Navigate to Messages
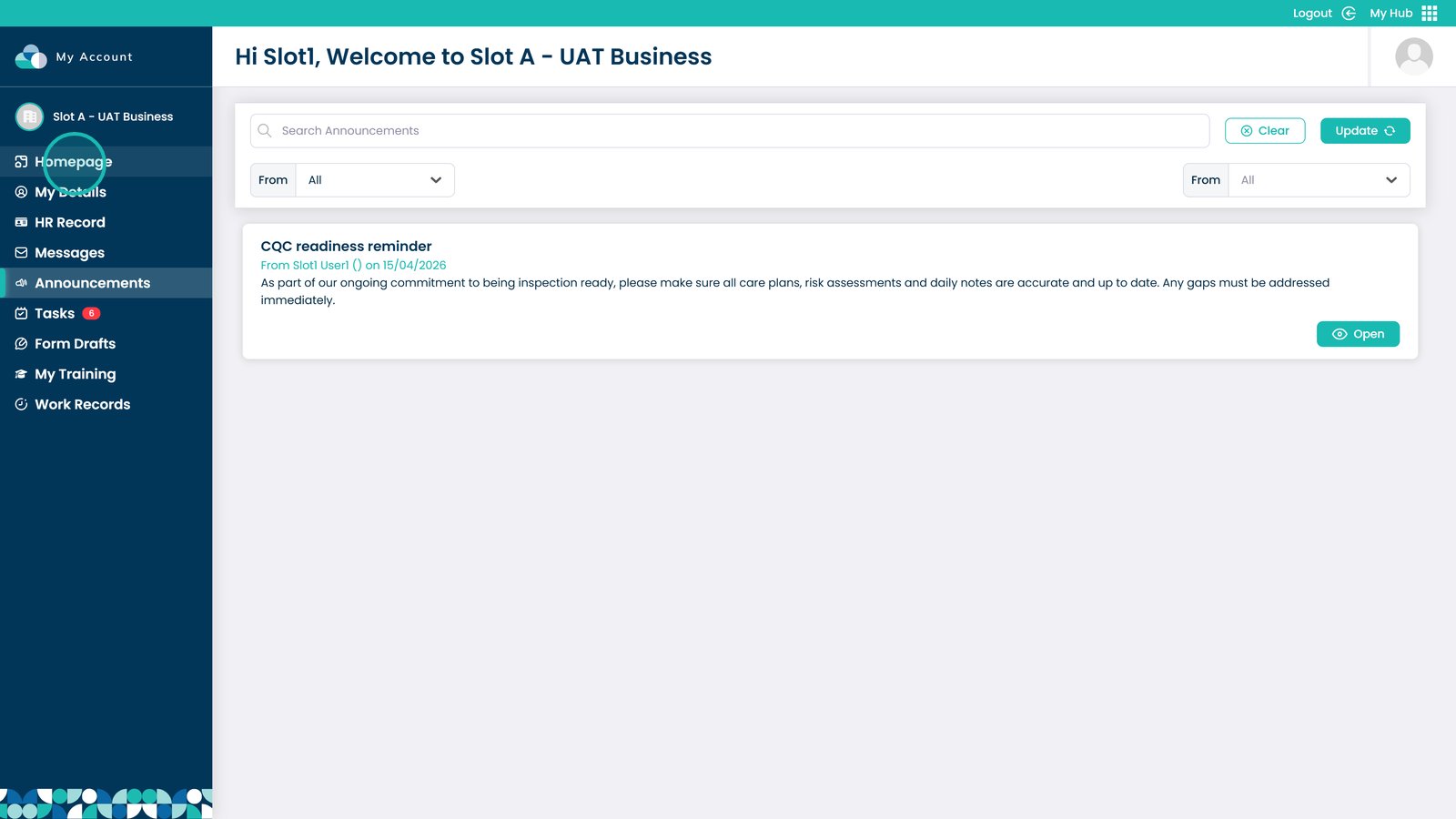Screen dimensions: 1456x819 pos(106,253)
